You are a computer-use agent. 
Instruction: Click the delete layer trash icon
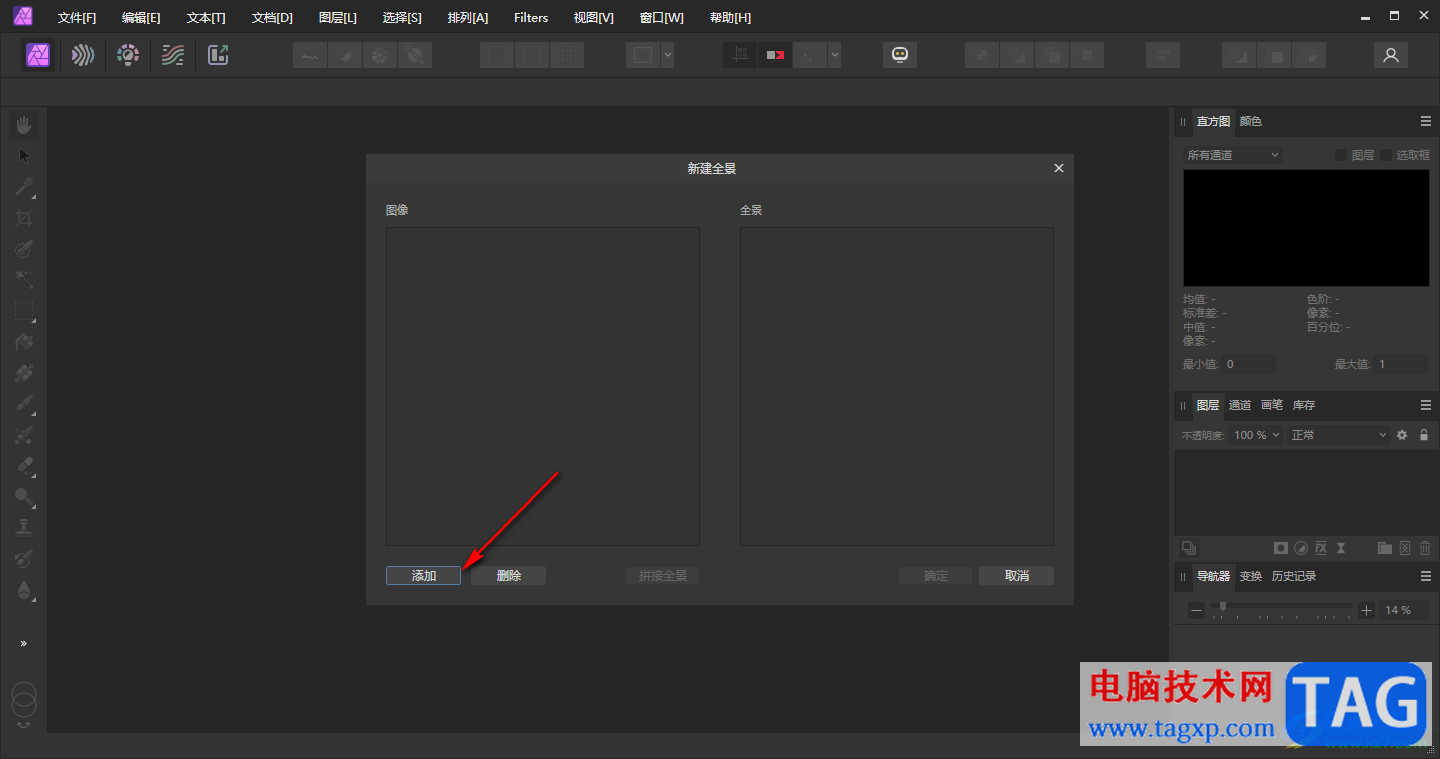point(1425,548)
